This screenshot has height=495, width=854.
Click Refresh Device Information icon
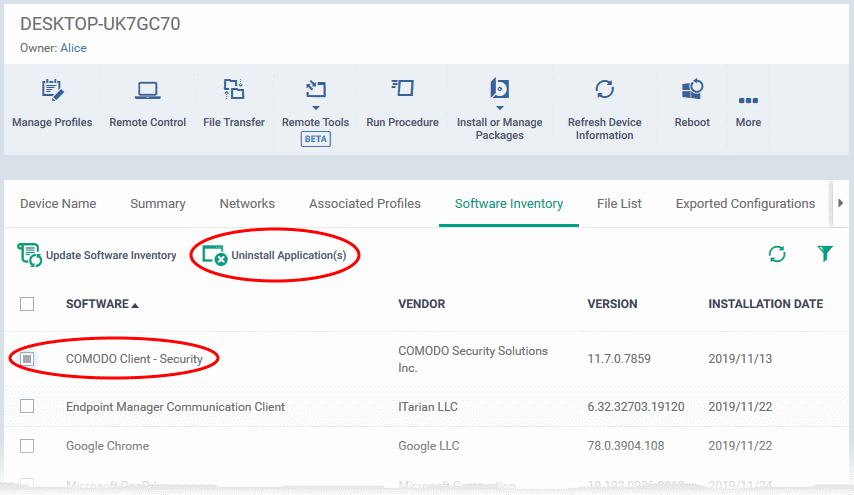[x=605, y=89]
